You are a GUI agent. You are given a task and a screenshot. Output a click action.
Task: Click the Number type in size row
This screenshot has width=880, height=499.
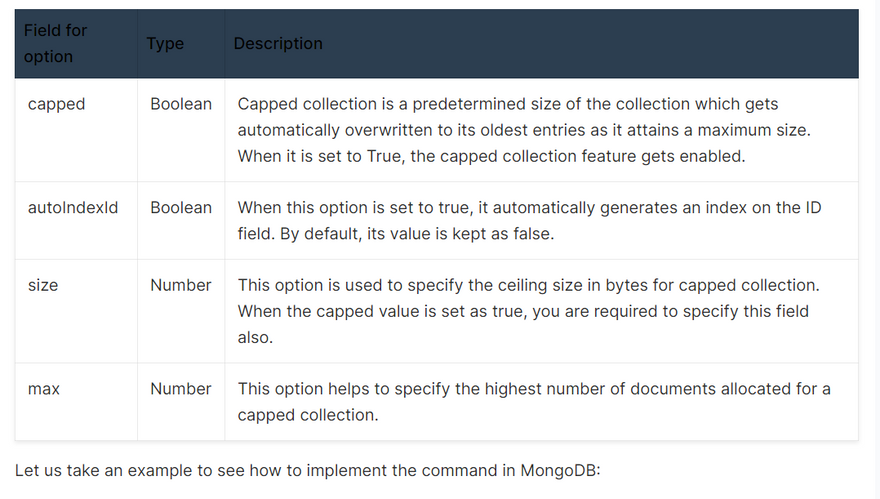click(x=181, y=285)
